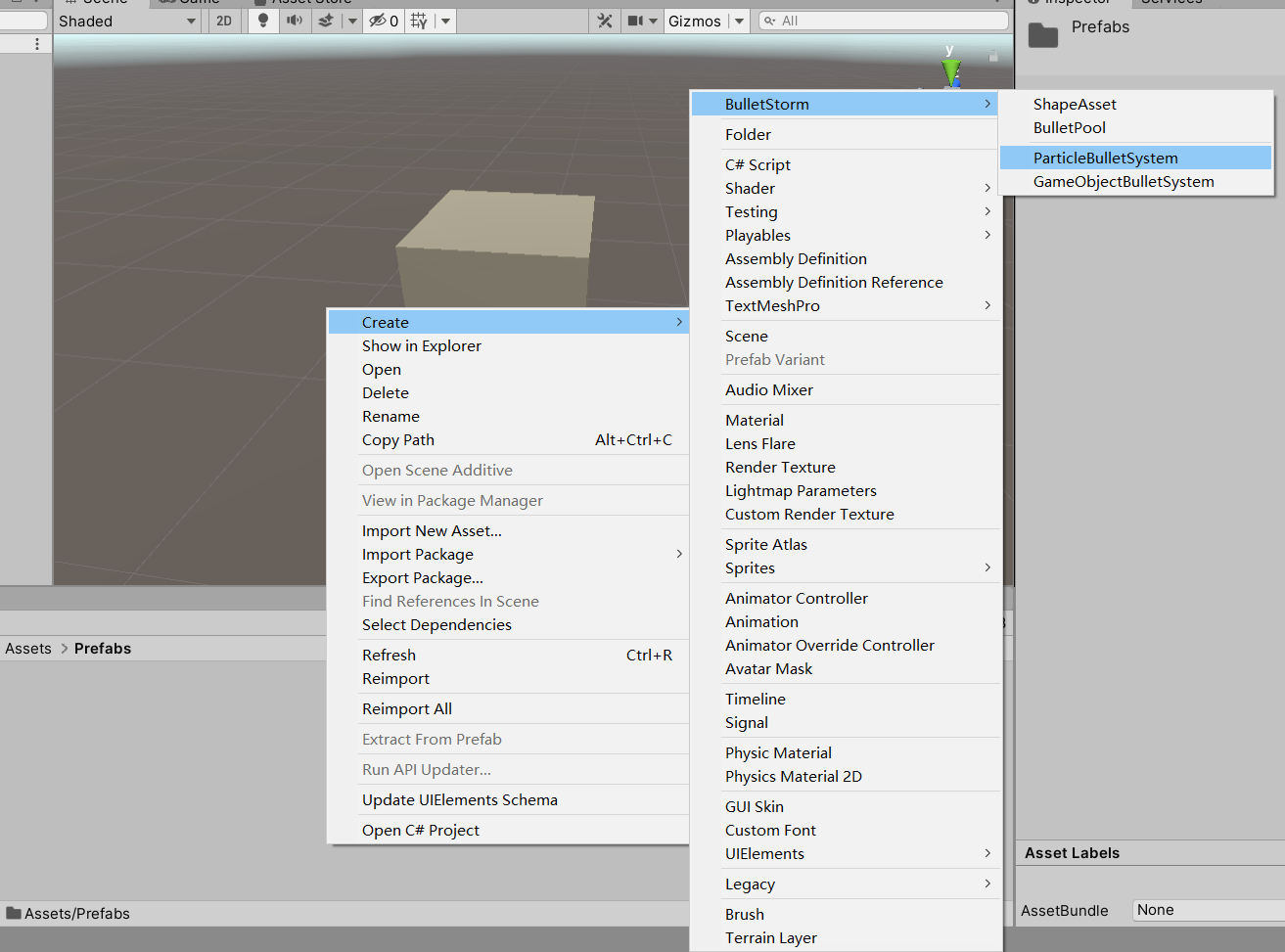This screenshot has width=1285, height=952.
Task: Toggle scene lighting with the bulb icon
Action: click(x=263, y=21)
